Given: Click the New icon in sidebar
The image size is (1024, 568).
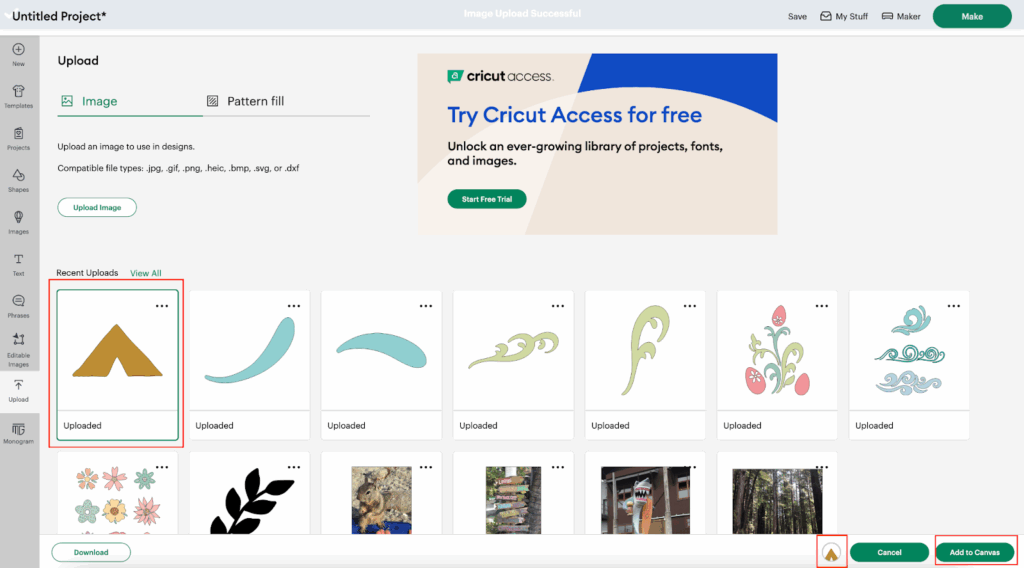Looking at the screenshot, I should click(18, 49).
